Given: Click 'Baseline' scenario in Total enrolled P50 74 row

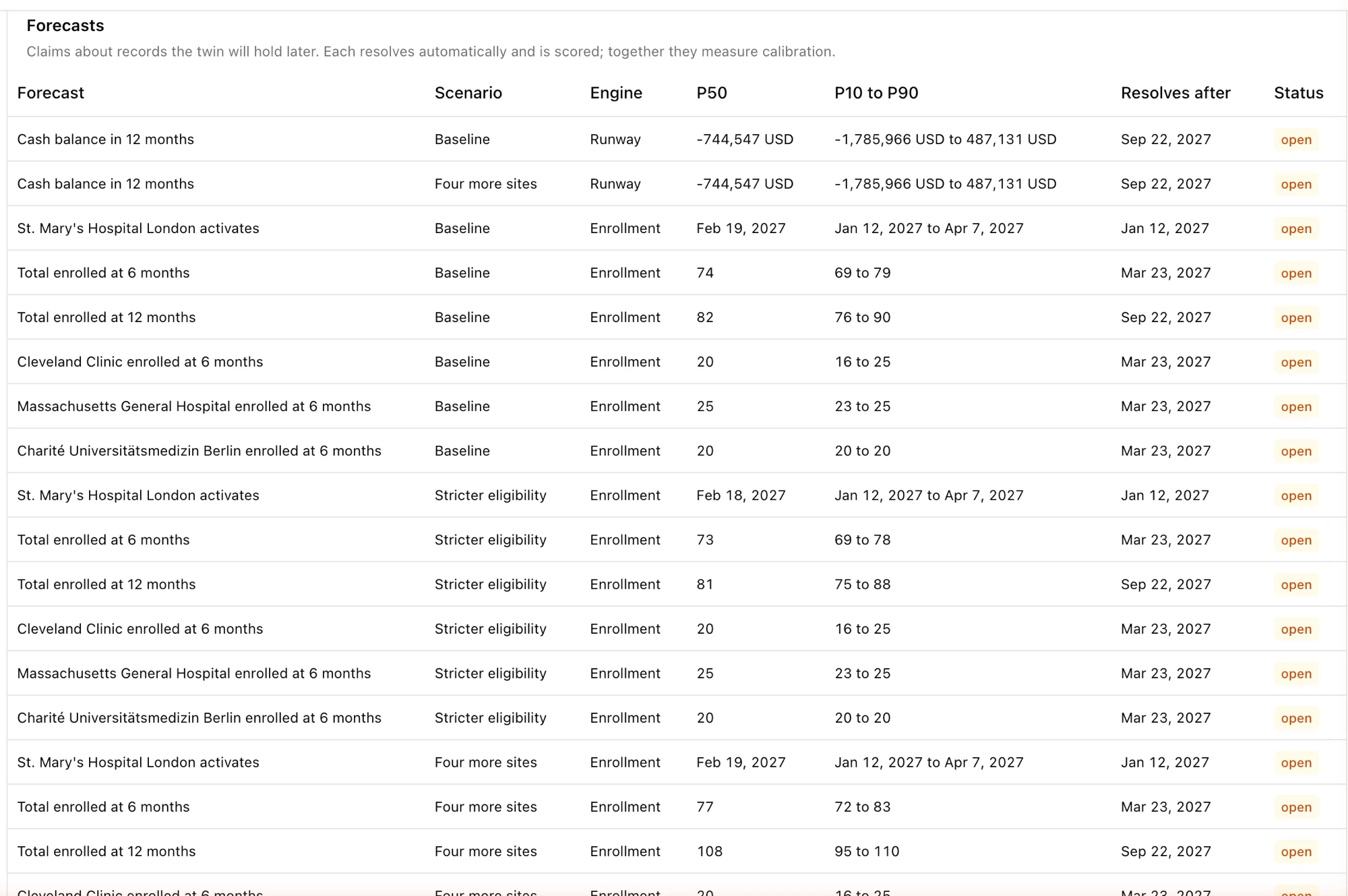Looking at the screenshot, I should (x=462, y=273).
